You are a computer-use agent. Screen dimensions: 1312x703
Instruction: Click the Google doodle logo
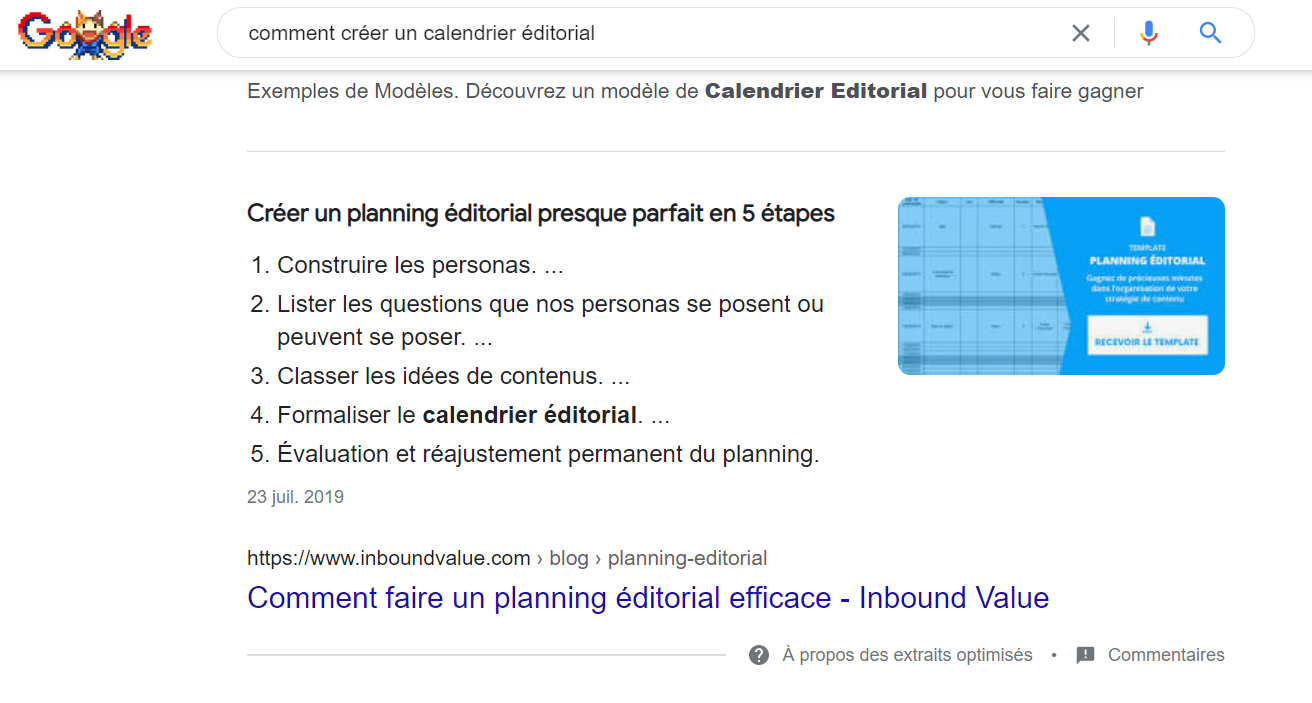coord(85,33)
